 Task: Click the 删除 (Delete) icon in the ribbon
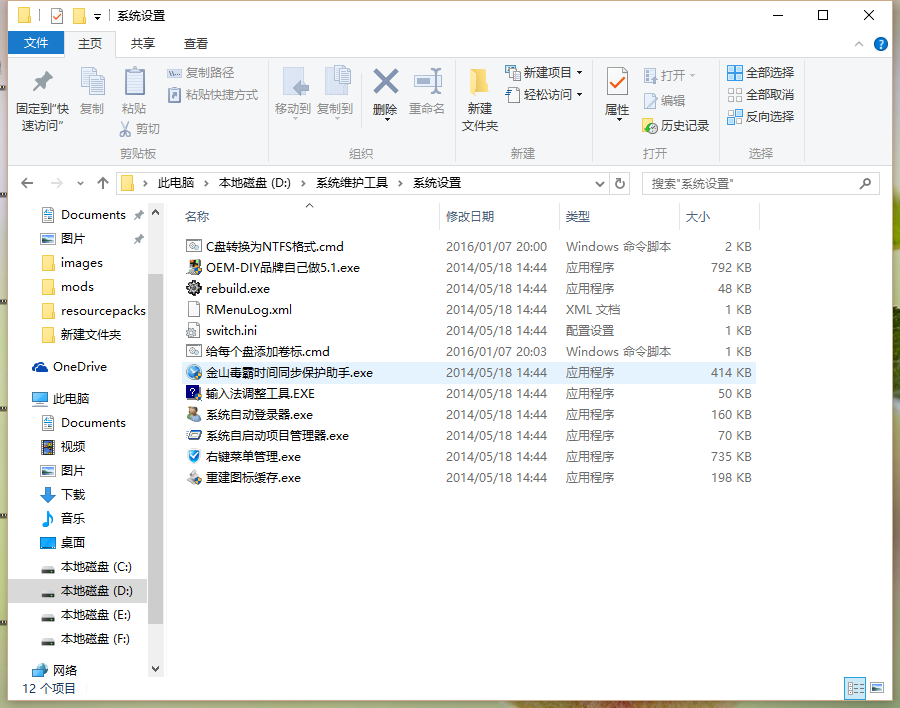[384, 90]
